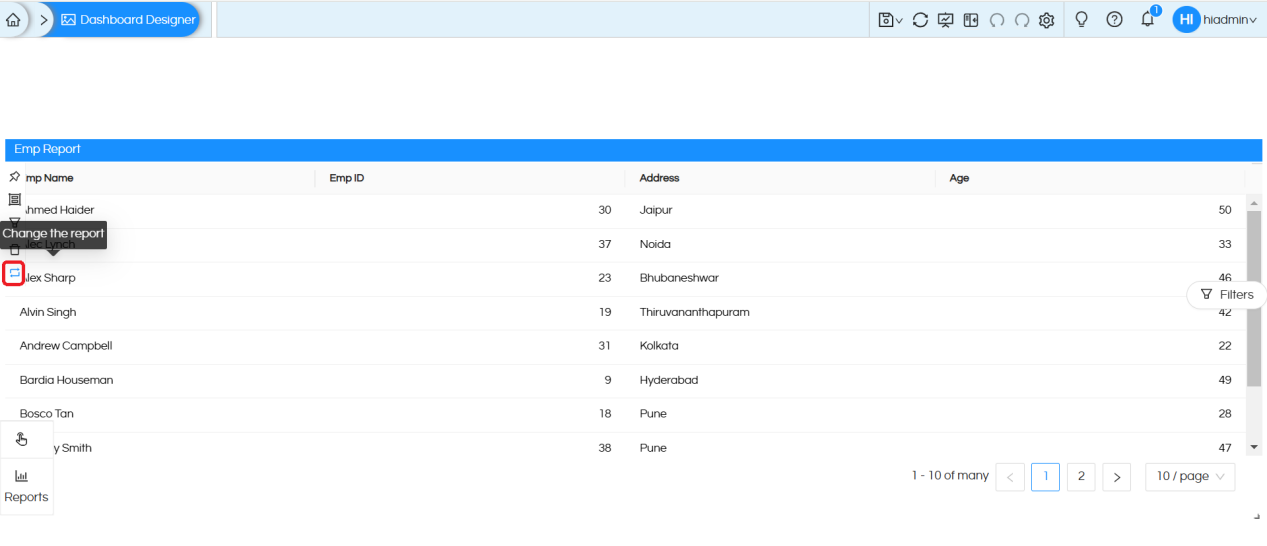This screenshot has width=1267, height=546.
Task: Click the Change the report icon
Action: click(14, 273)
